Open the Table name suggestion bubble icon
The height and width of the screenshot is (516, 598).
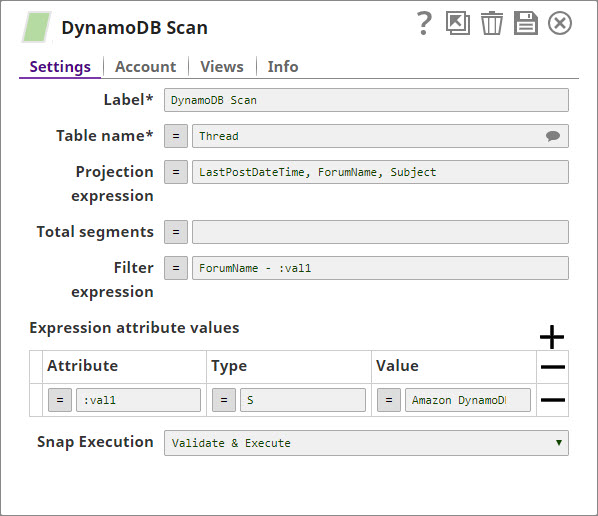[x=553, y=136]
